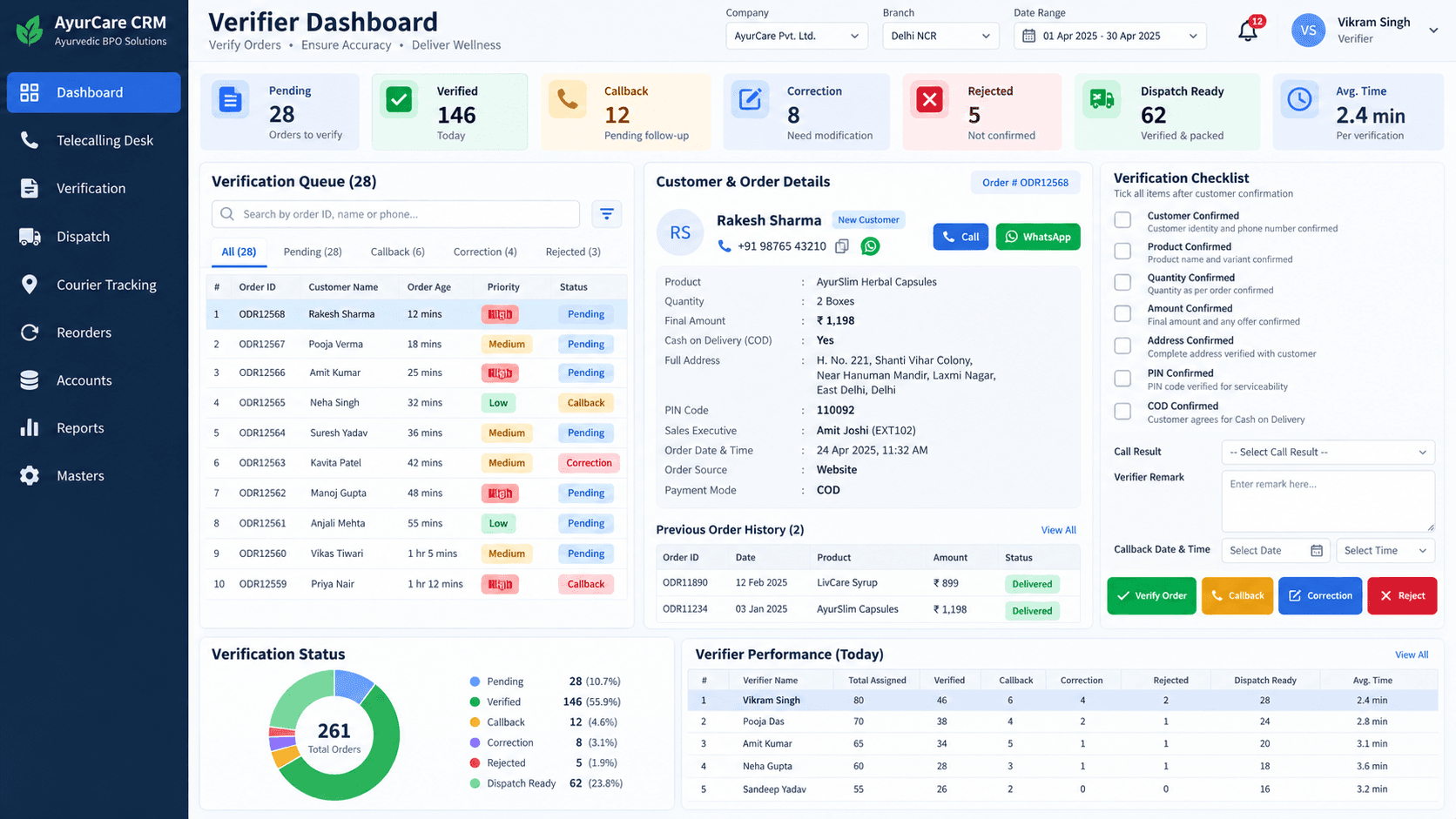Expand the Date Range selector

(1110, 36)
